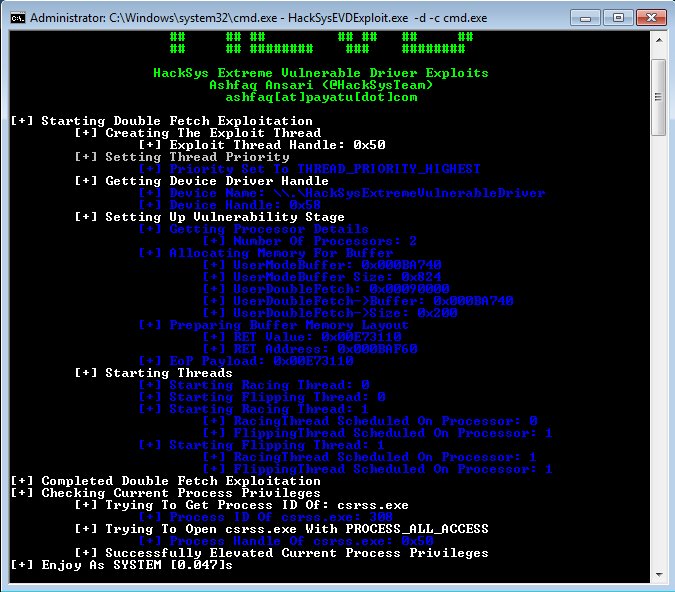The width and height of the screenshot is (675, 592).
Task: Click 'Starting Double Fetch Exploitation' line
Action: pos(161,121)
